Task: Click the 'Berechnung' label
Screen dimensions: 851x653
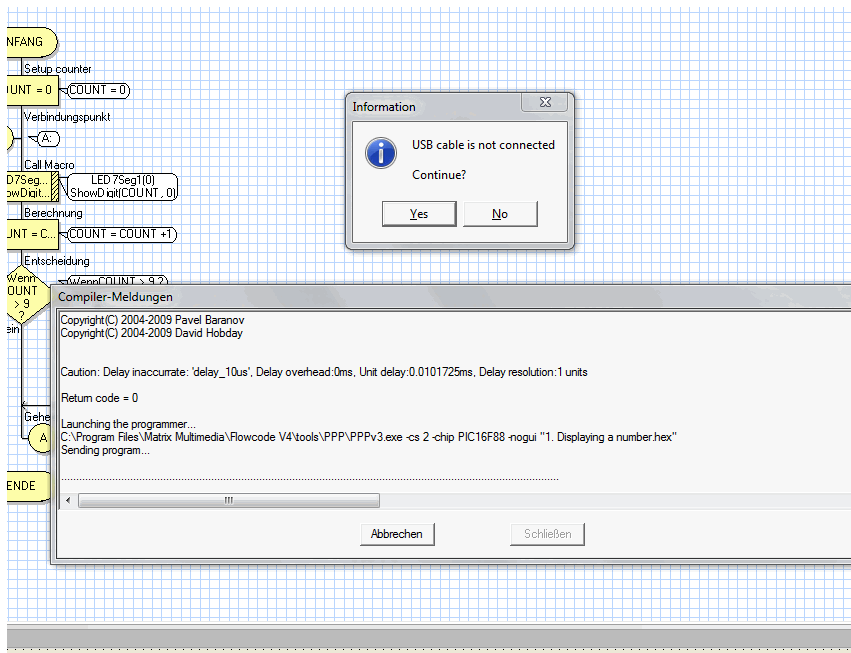Action: click(53, 213)
